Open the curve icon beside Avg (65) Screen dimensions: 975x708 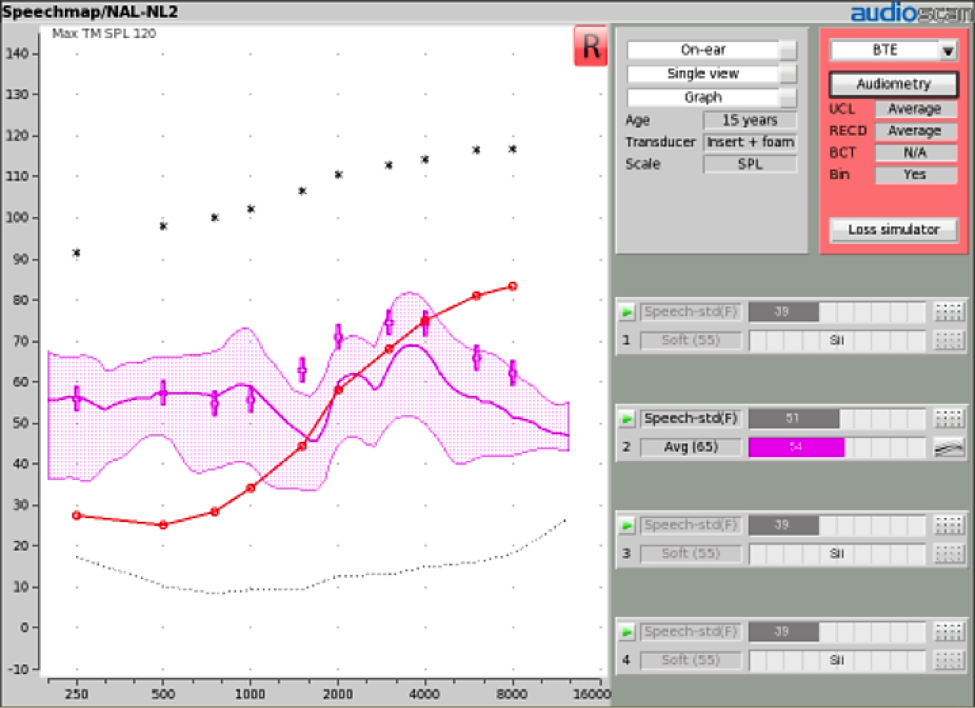tap(949, 447)
